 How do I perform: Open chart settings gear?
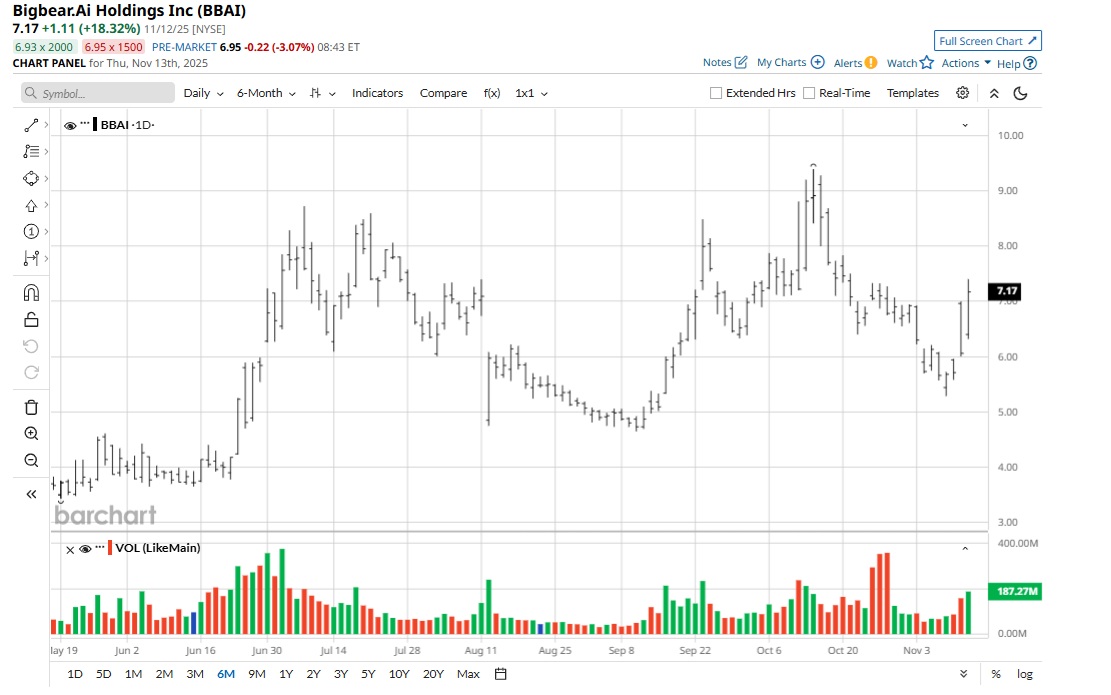(962, 93)
